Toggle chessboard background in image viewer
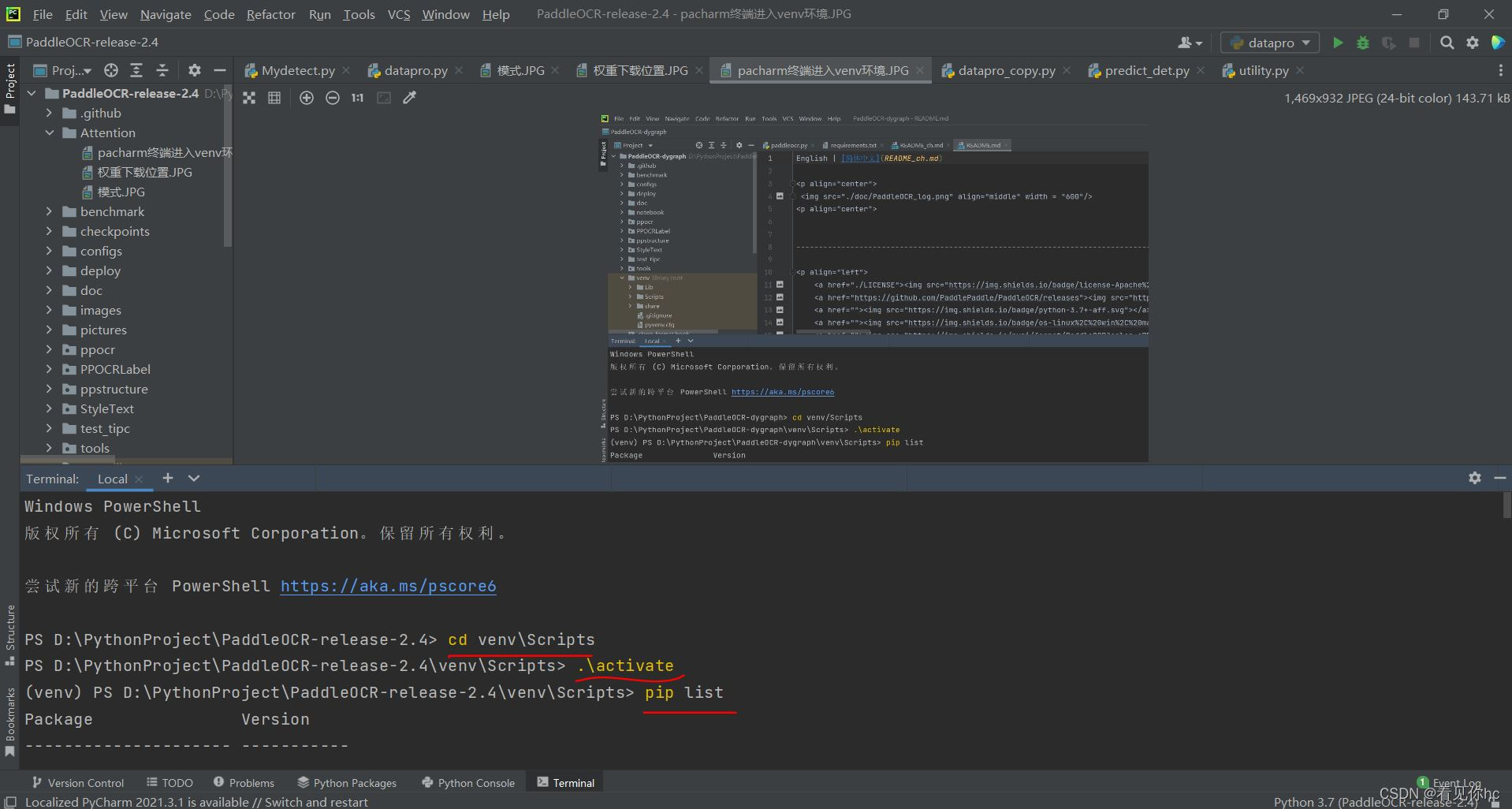1512x809 pixels. click(249, 98)
